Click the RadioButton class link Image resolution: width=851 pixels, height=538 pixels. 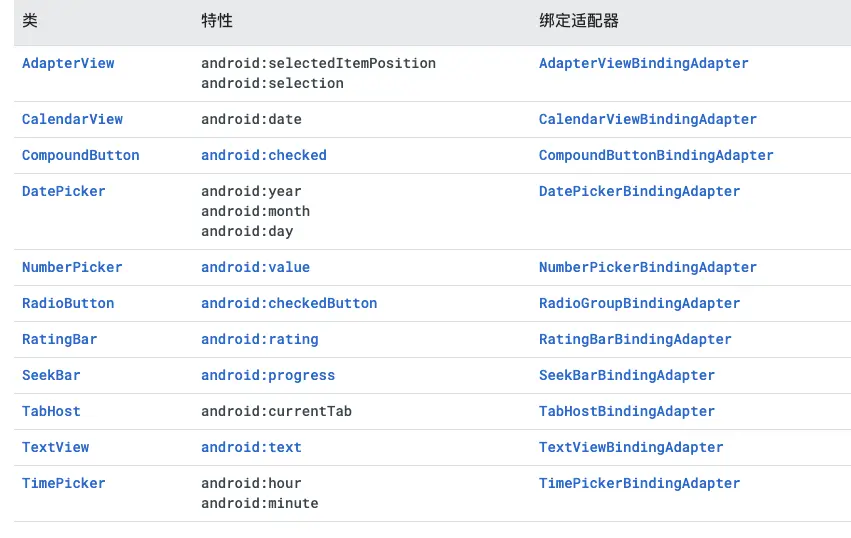coord(68,303)
